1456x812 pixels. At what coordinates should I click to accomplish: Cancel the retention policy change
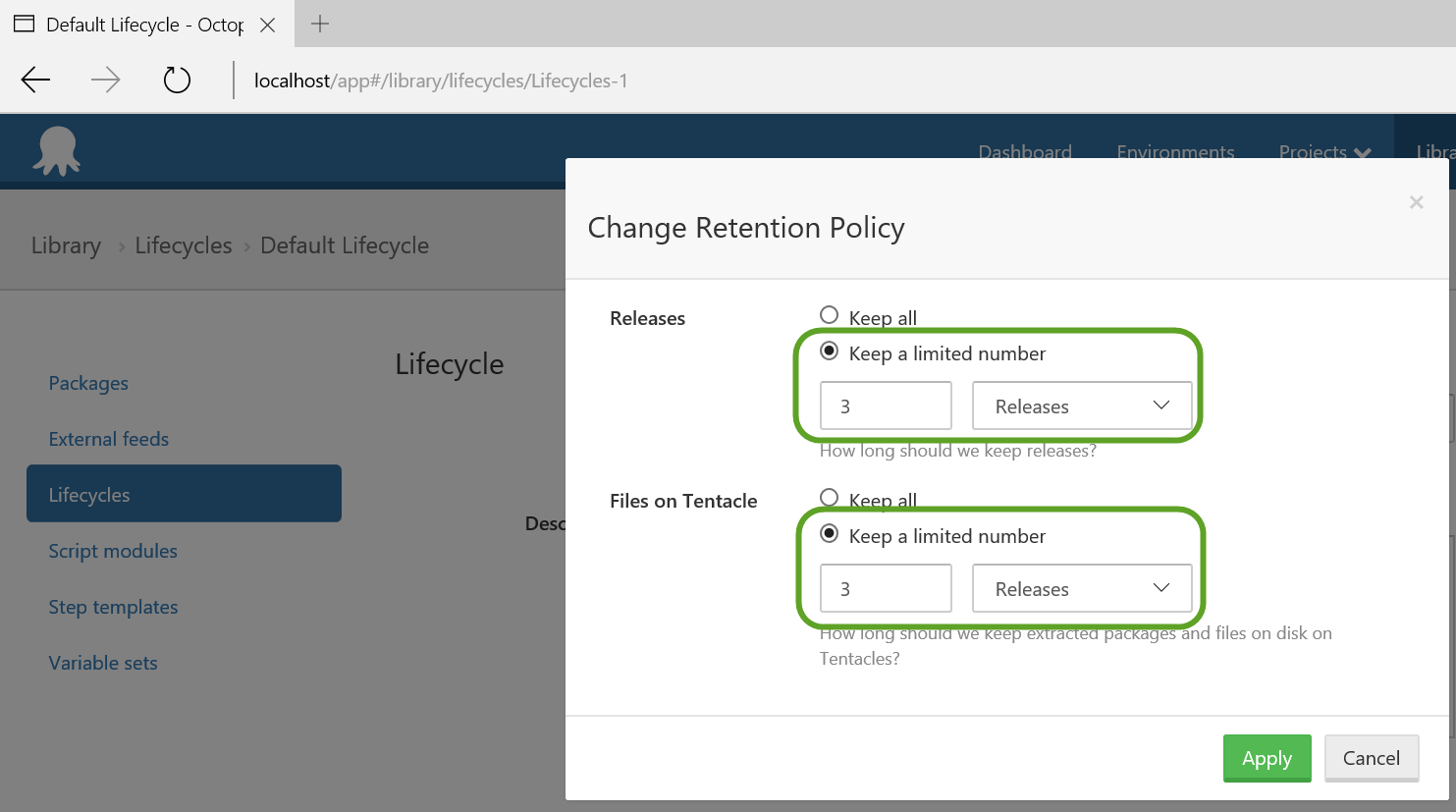click(x=1371, y=758)
